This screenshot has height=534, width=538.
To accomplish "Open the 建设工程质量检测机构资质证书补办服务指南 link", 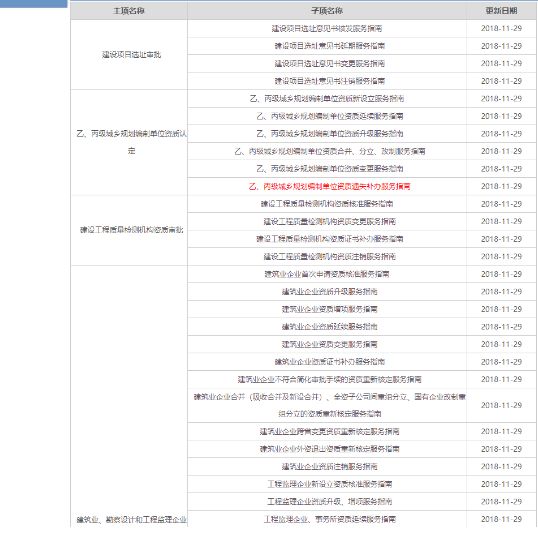I will (329, 239).
